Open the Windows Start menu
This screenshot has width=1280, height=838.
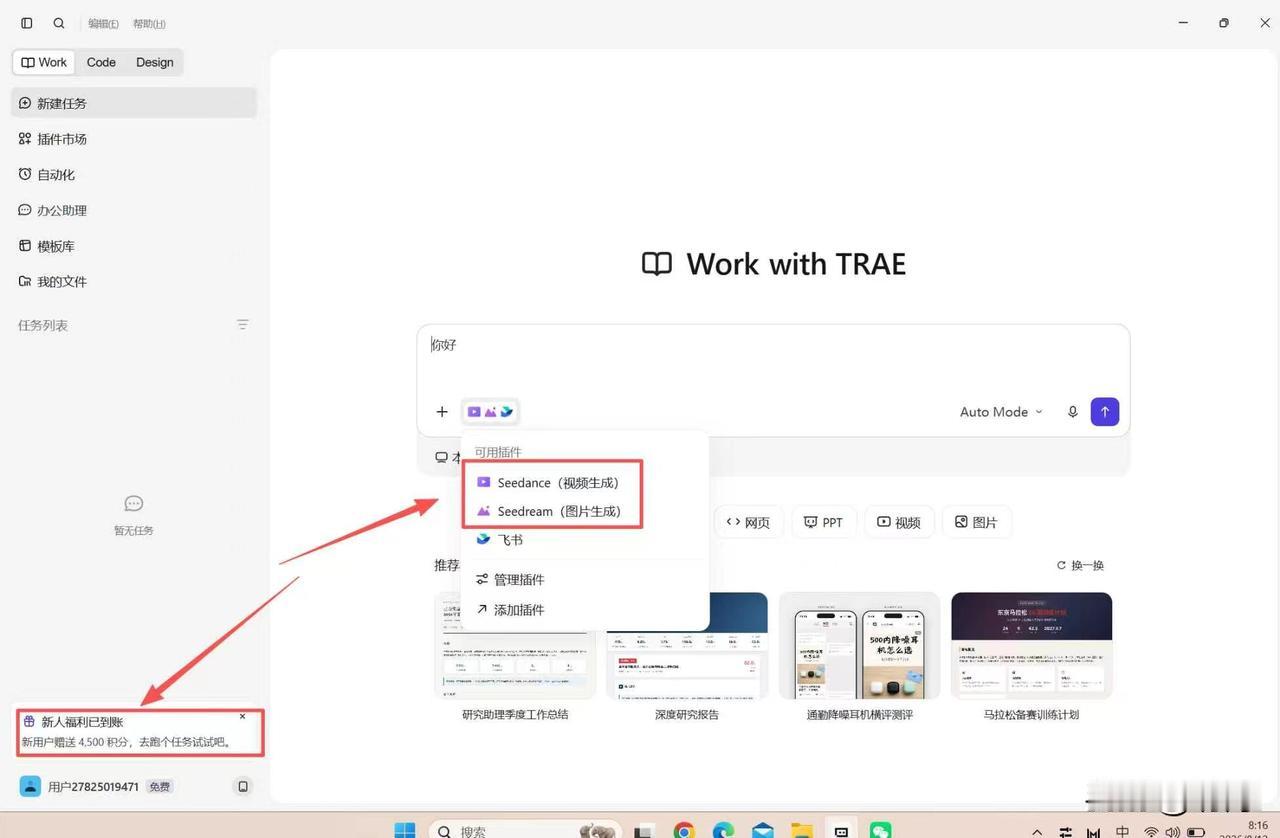(405, 831)
